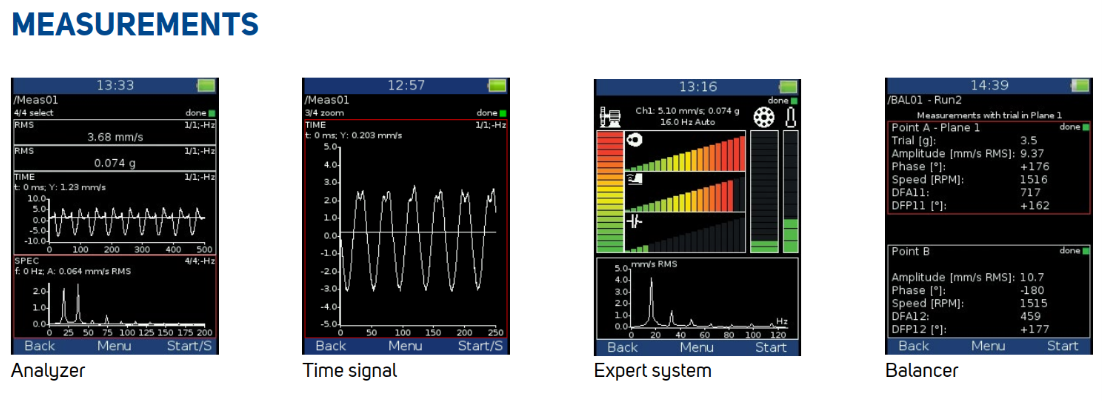1102x401 pixels.
Task: Click the Point B phase value -180
Action: click(1032, 290)
